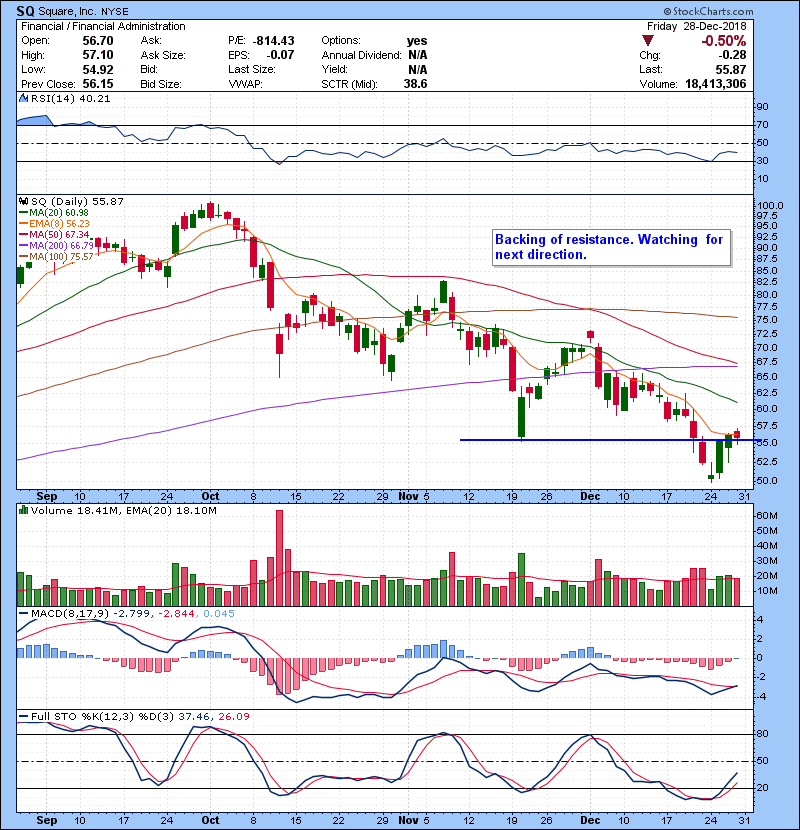
Task: Click the Last price 55.87 in header
Action: point(731,69)
